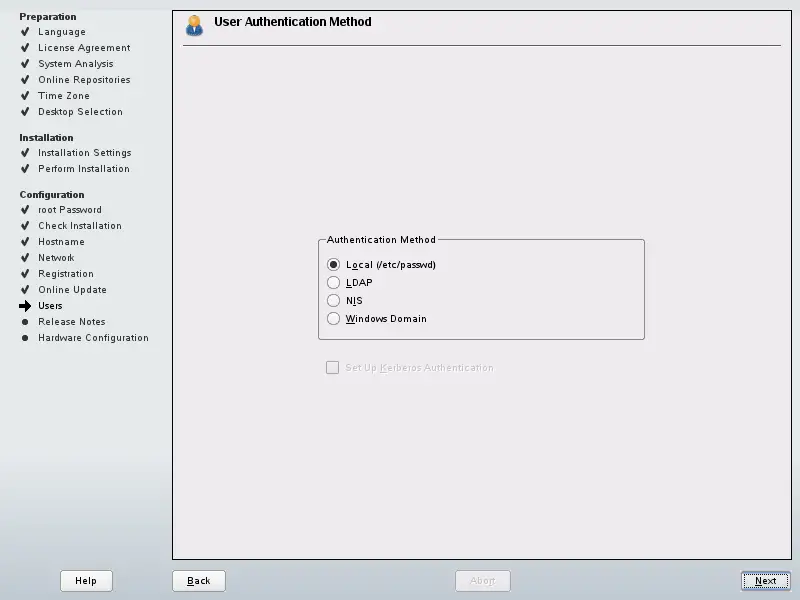
Task: Choose LDAP authentication method
Action: 333,283
